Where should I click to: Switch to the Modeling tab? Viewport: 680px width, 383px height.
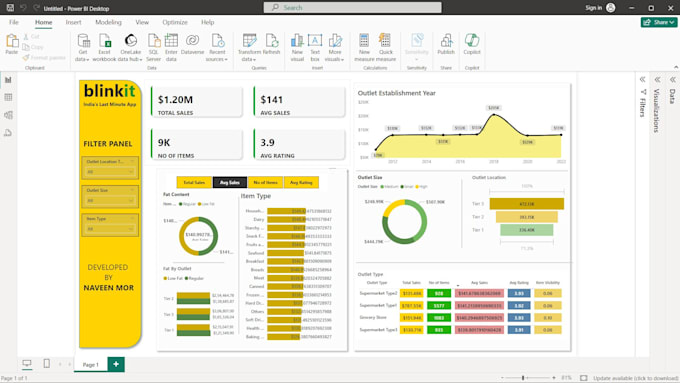click(x=108, y=22)
